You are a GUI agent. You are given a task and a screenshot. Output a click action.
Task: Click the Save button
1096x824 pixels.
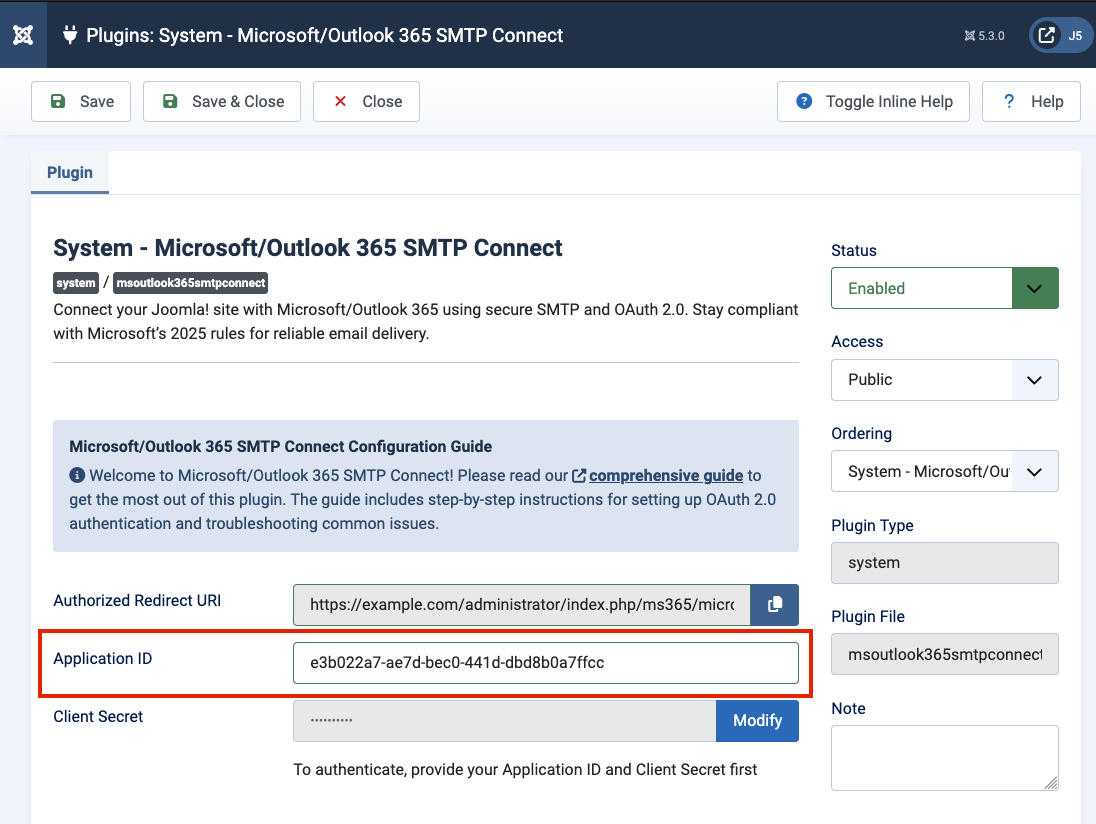[81, 101]
